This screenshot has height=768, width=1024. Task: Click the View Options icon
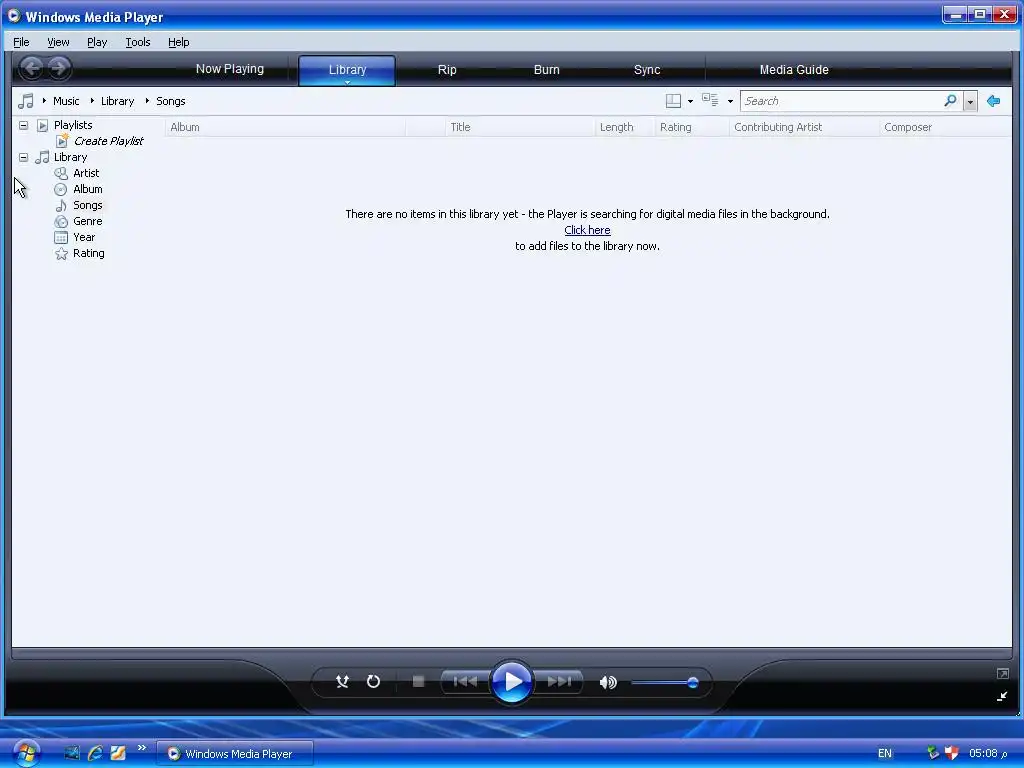711,100
